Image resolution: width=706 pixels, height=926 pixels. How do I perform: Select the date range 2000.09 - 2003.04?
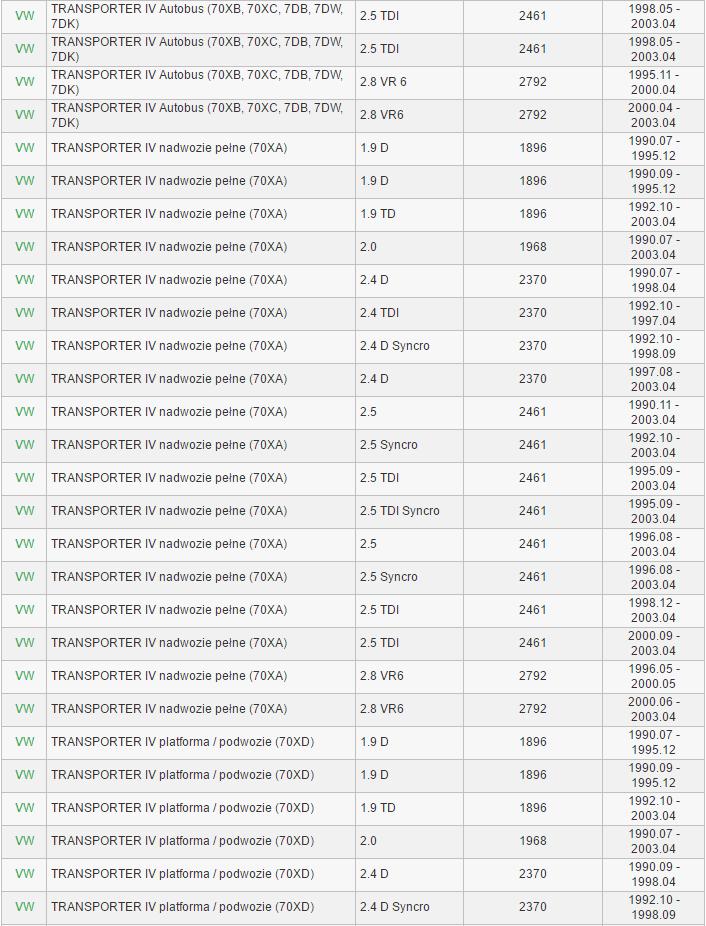653,643
